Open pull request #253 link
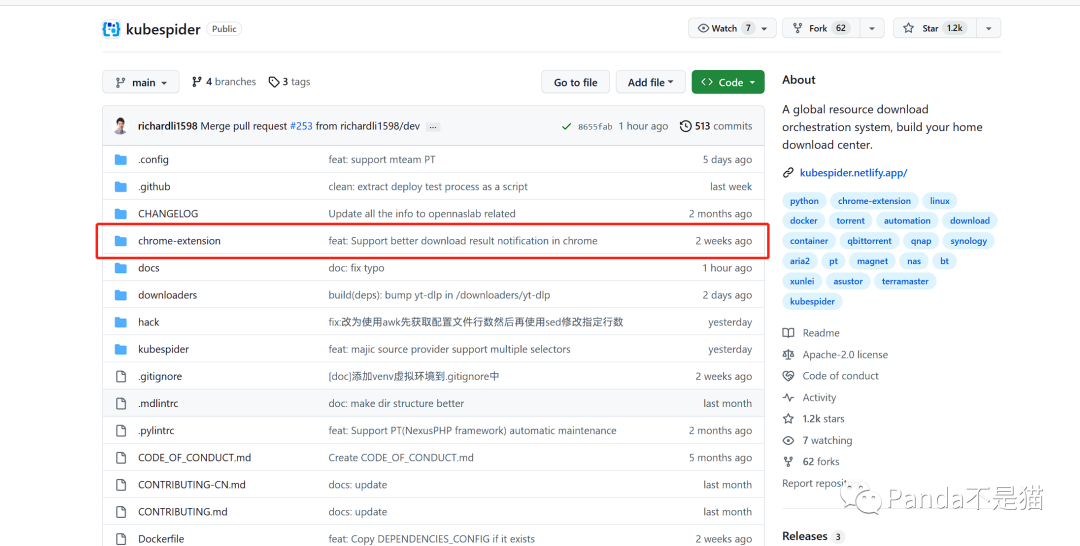Viewport: 1080px width, 546px height. pyautogui.click(x=301, y=126)
